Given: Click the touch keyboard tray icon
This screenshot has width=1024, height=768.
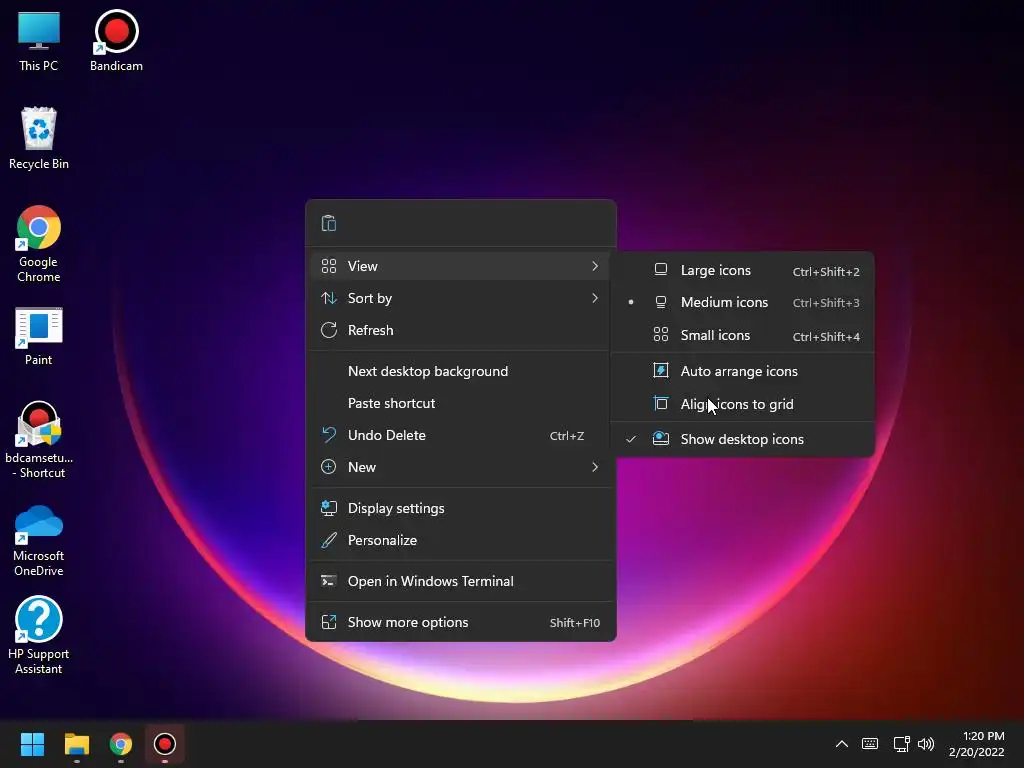Looking at the screenshot, I should [870, 744].
